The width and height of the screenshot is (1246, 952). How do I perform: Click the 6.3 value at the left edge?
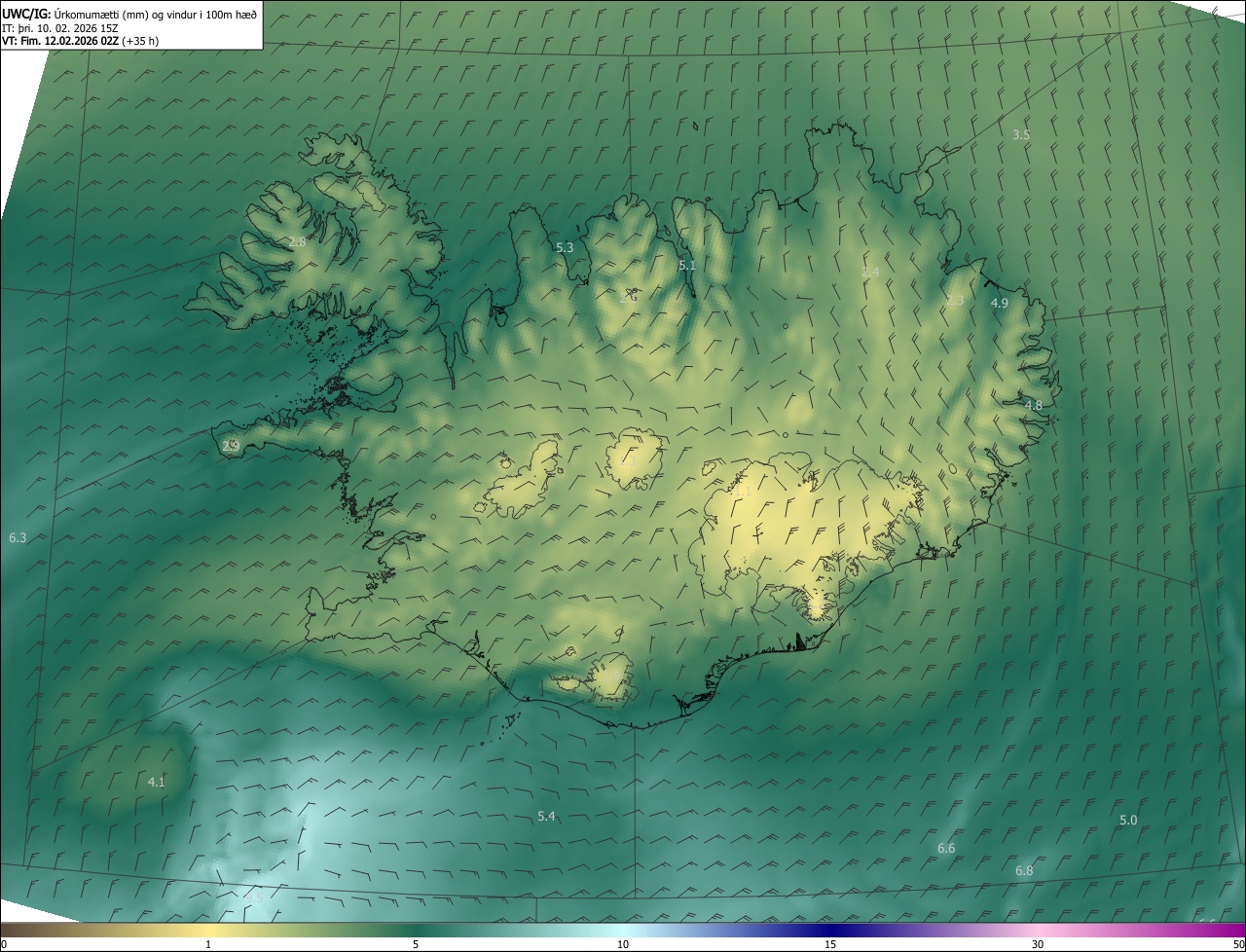(x=18, y=537)
